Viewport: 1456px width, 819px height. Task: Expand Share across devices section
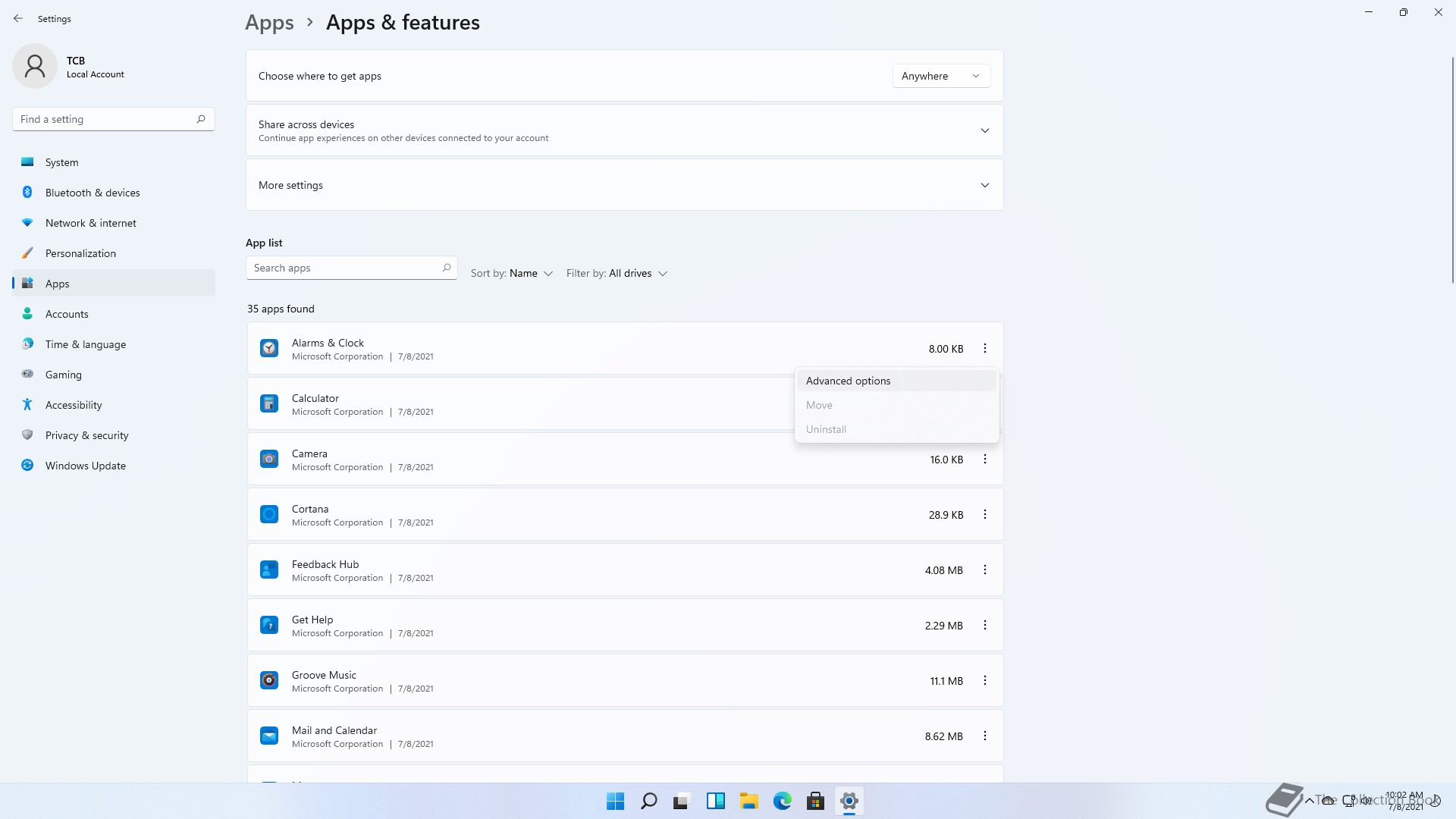tap(624, 130)
